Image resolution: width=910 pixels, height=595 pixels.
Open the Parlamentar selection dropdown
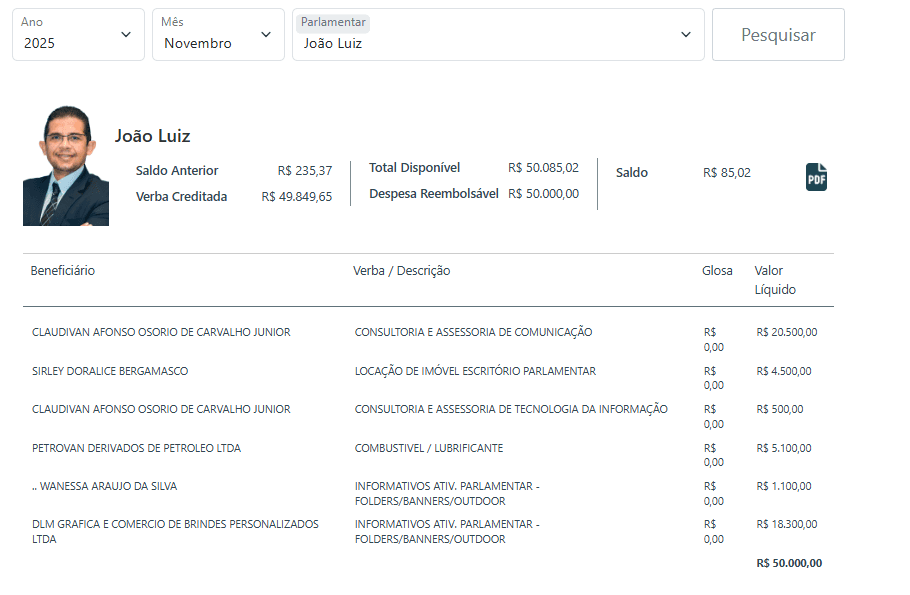pyautogui.click(x=497, y=35)
